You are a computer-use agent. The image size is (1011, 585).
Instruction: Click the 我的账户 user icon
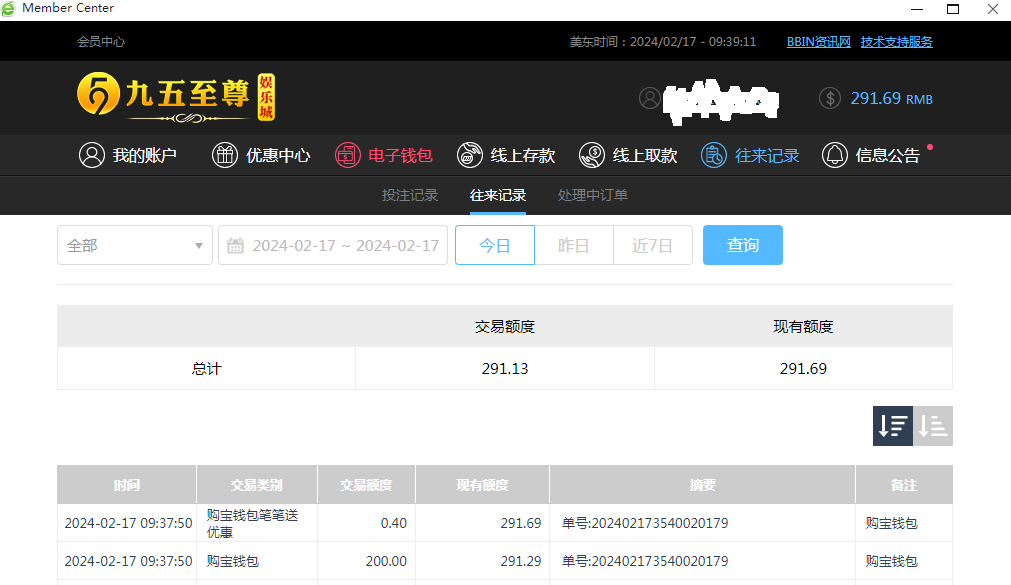coord(92,155)
